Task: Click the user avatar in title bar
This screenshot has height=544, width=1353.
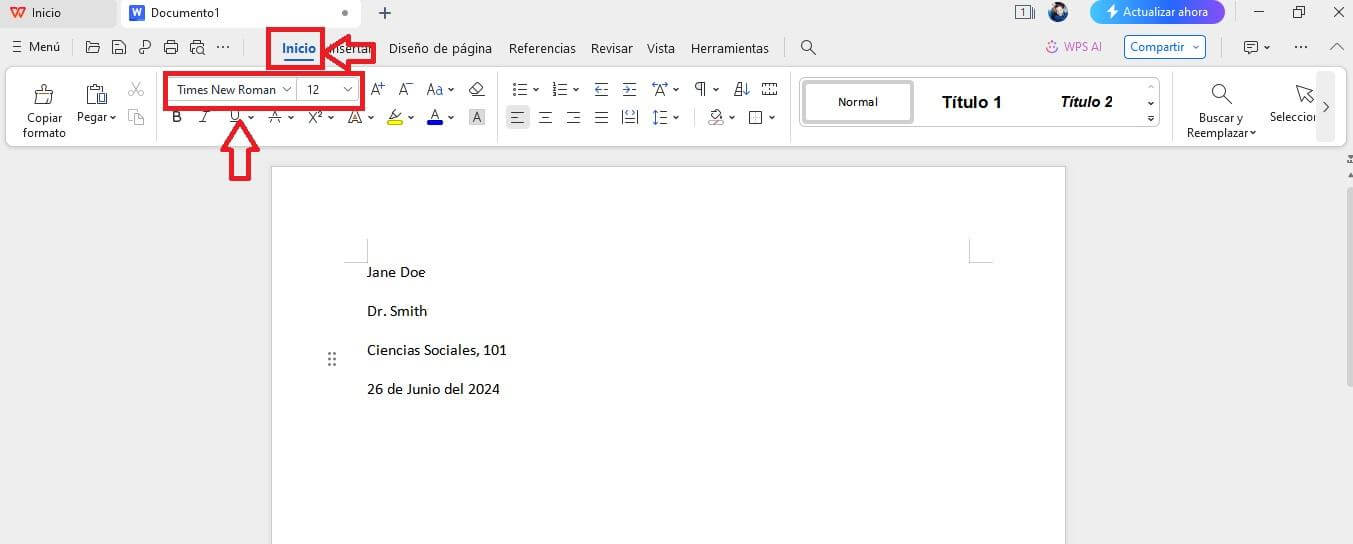Action: pos(1058,12)
